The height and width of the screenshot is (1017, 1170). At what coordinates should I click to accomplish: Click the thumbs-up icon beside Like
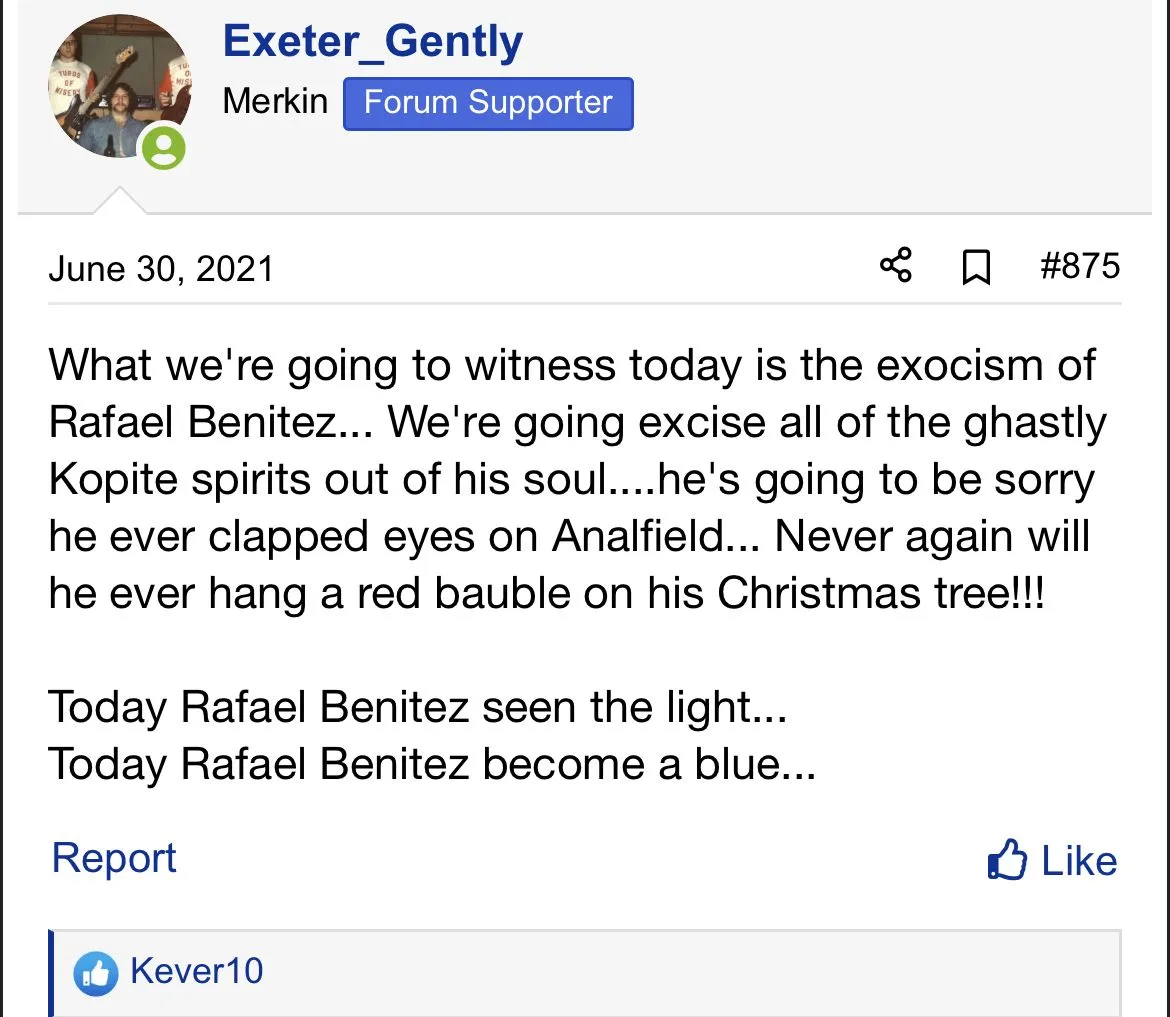(1006, 861)
